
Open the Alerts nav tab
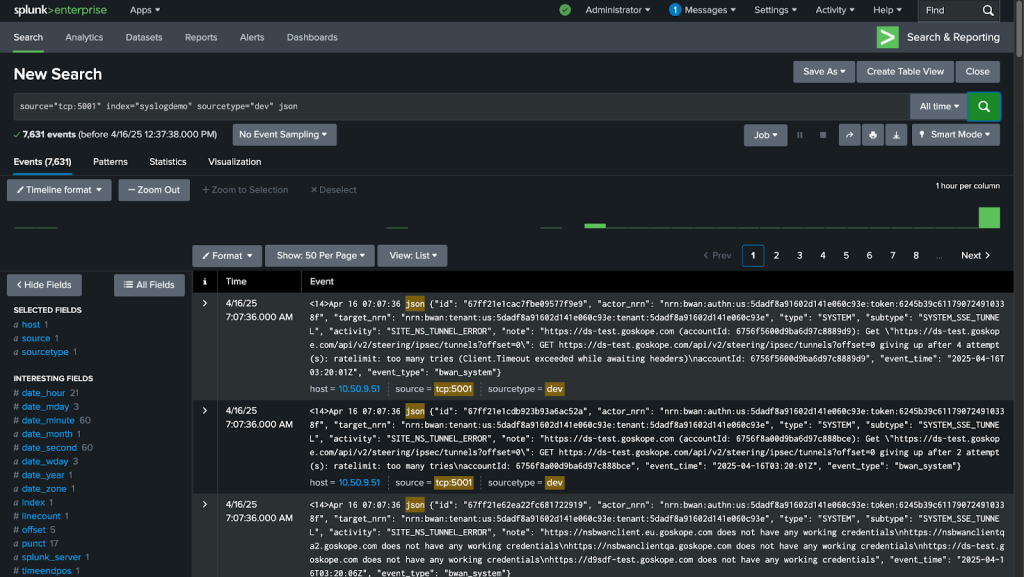(252, 37)
